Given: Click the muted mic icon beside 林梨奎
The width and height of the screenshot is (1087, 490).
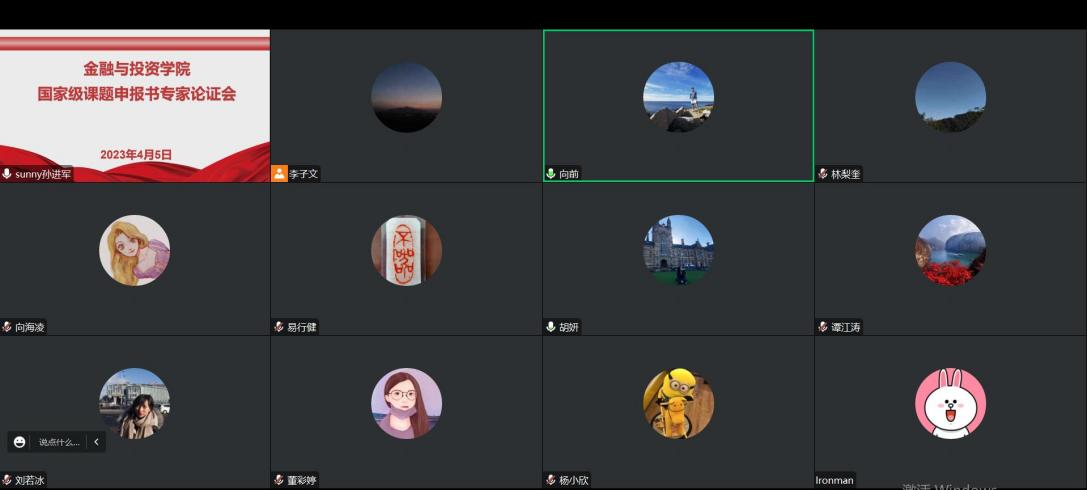Looking at the screenshot, I should coord(823,174).
